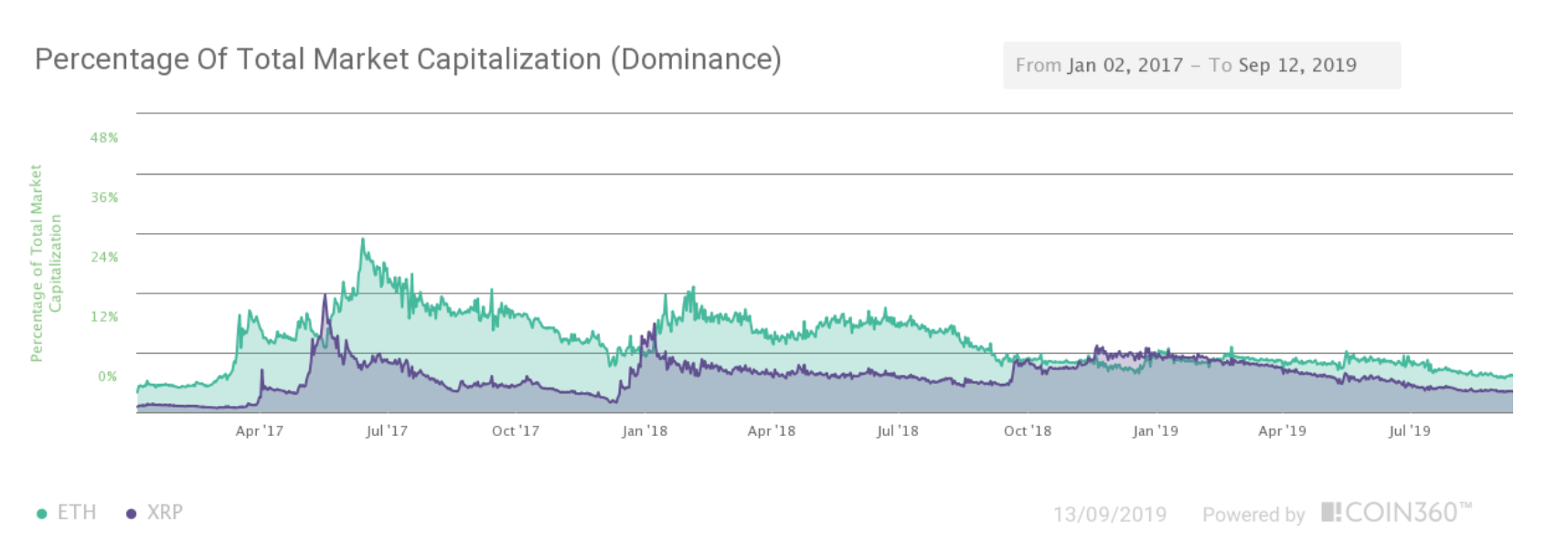Click the Jul '18 x-axis label
Image resolution: width=1568 pixels, height=553 pixels.
(898, 431)
